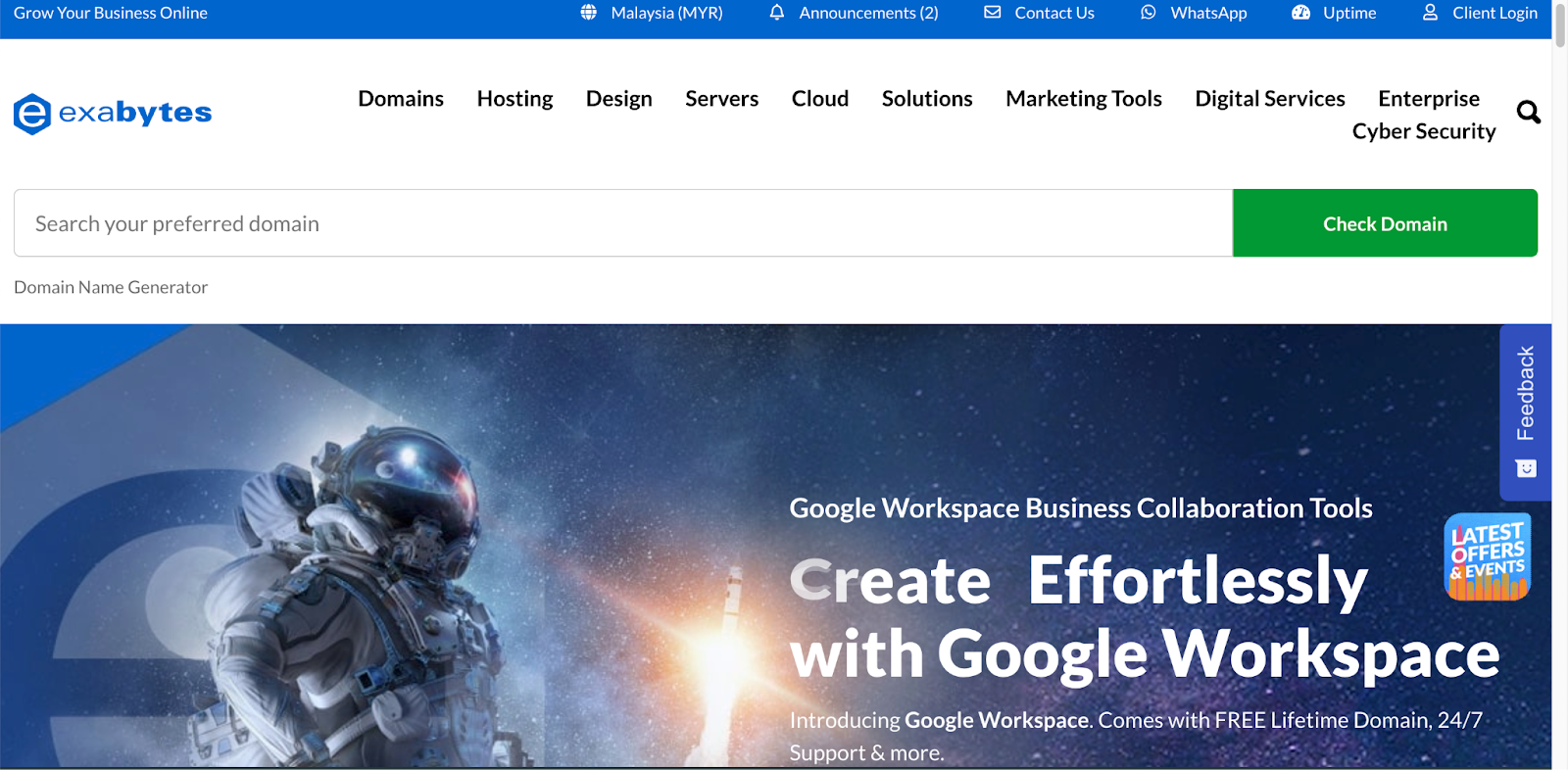Focus the Search your preferred domain field
This screenshot has height=770, width=1568.
[623, 223]
